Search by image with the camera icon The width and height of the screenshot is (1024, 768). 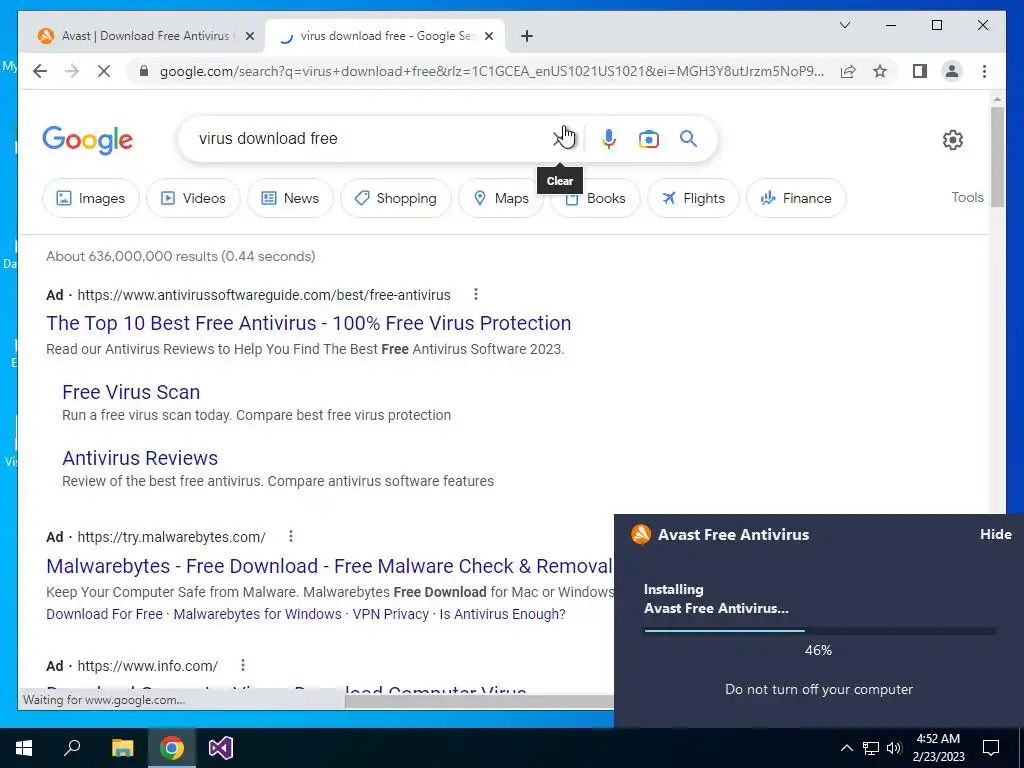click(x=648, y=138)
